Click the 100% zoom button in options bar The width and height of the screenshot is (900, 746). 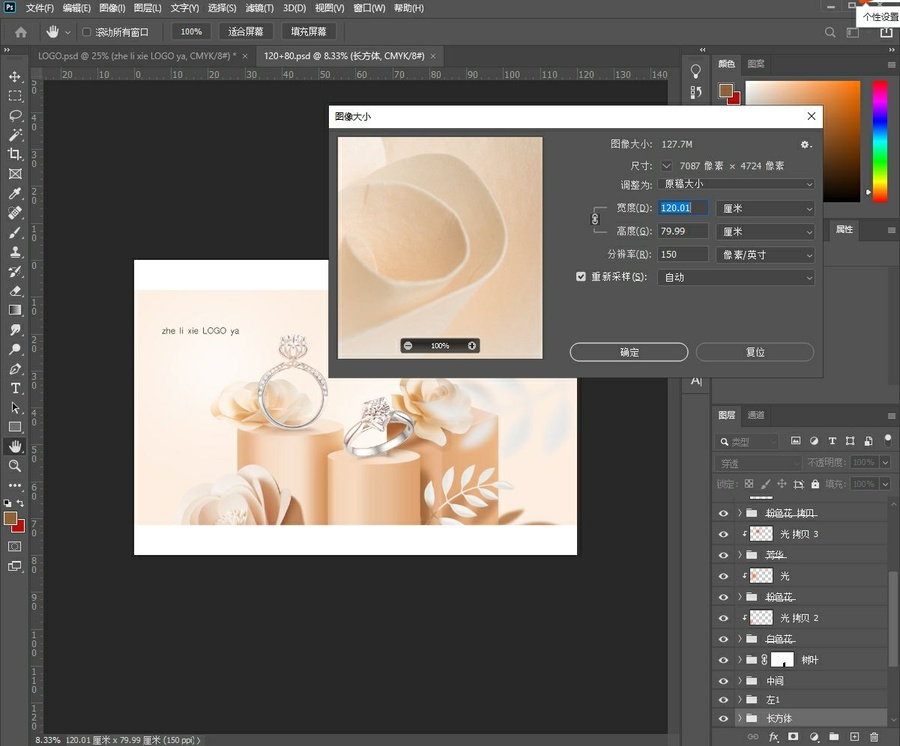pyautogui.click(x=191, y=32)
